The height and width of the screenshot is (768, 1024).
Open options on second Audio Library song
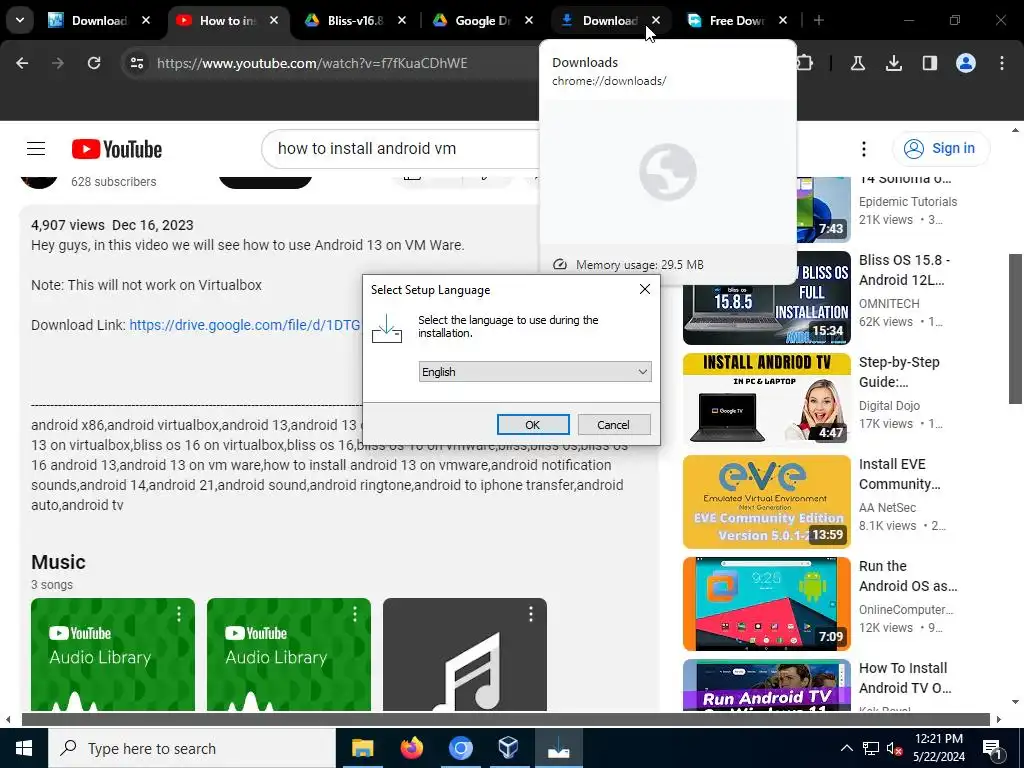(355, 614)
